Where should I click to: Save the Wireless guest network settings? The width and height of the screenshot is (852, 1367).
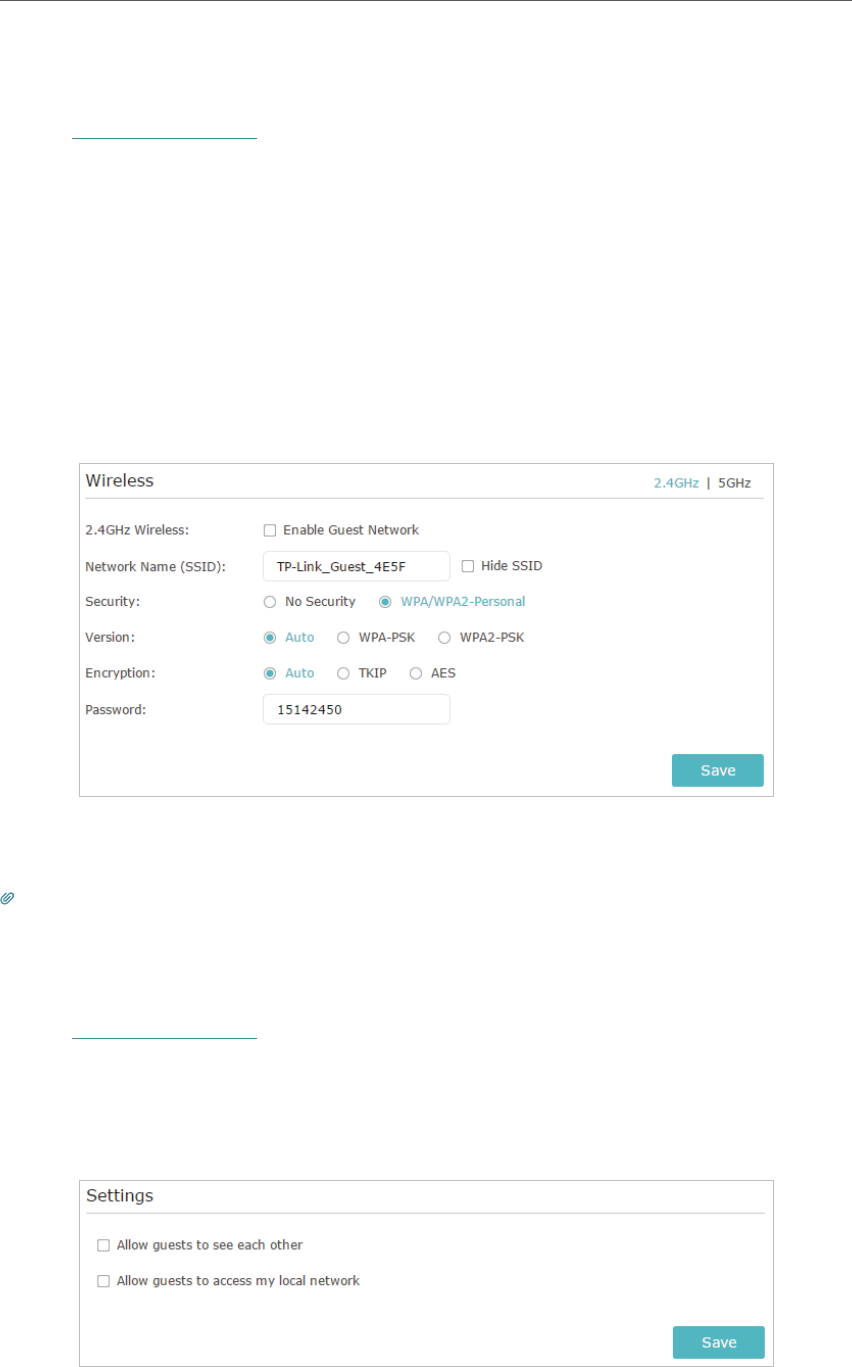coord(717,770)
